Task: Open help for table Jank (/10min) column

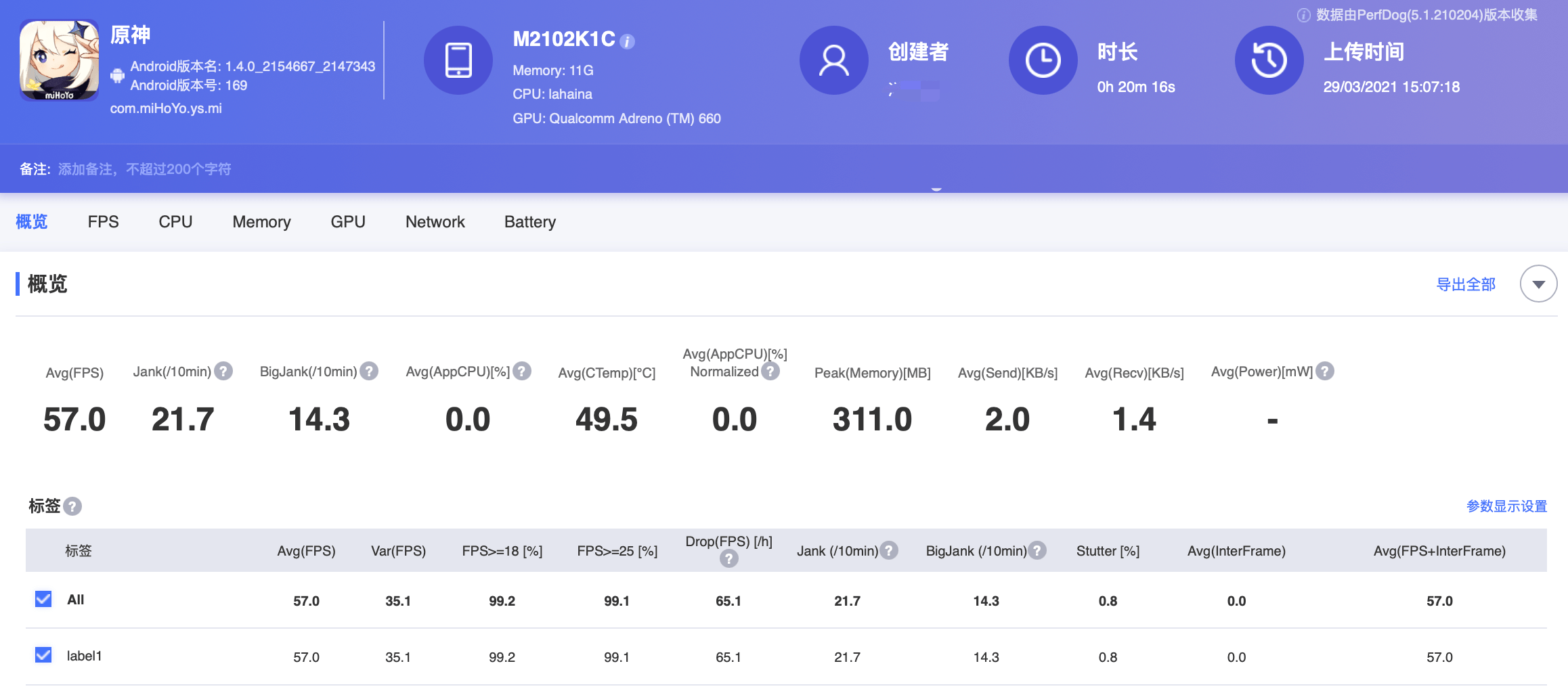Action: pyautogui.click(x=889, y=550)
